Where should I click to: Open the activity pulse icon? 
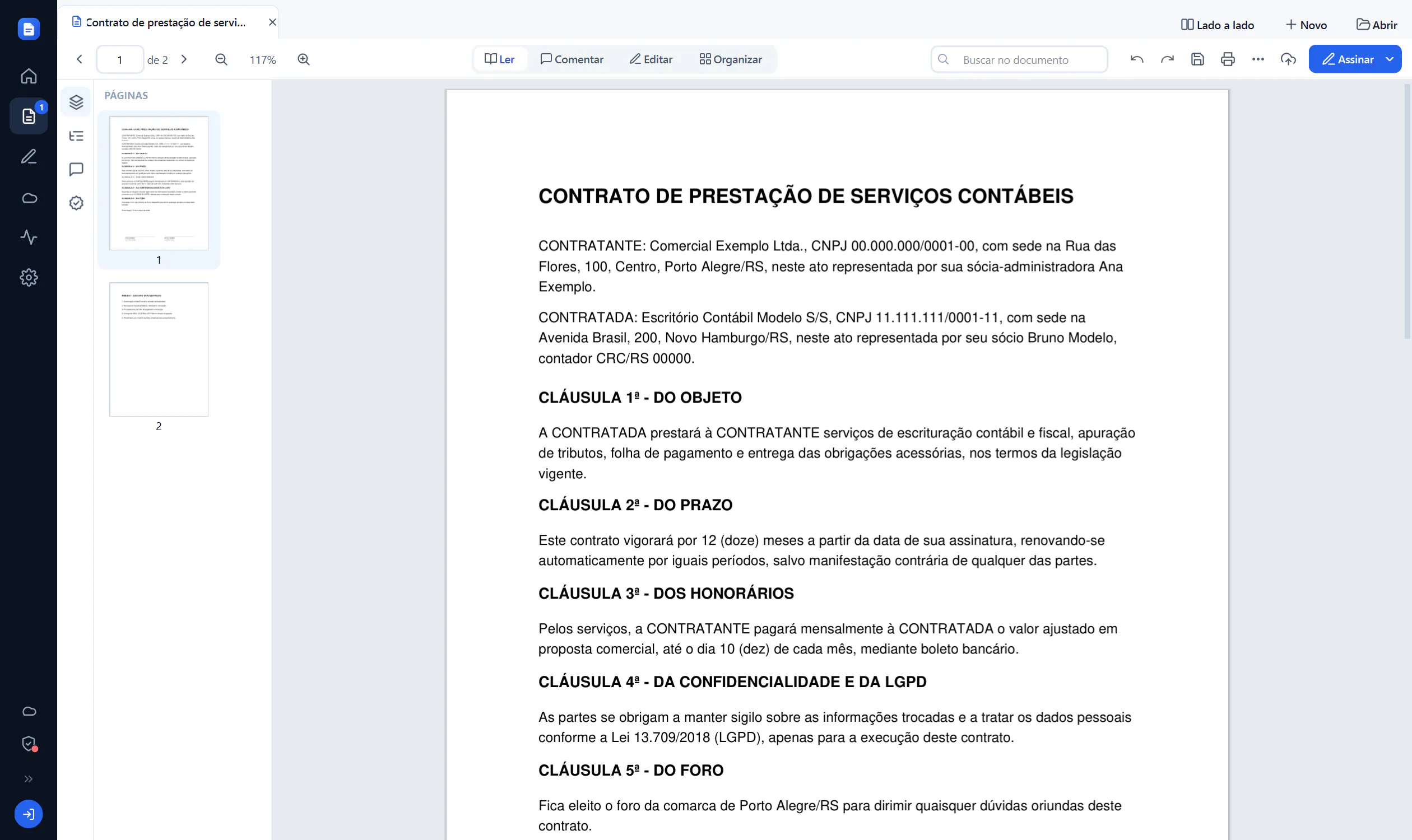29,237
